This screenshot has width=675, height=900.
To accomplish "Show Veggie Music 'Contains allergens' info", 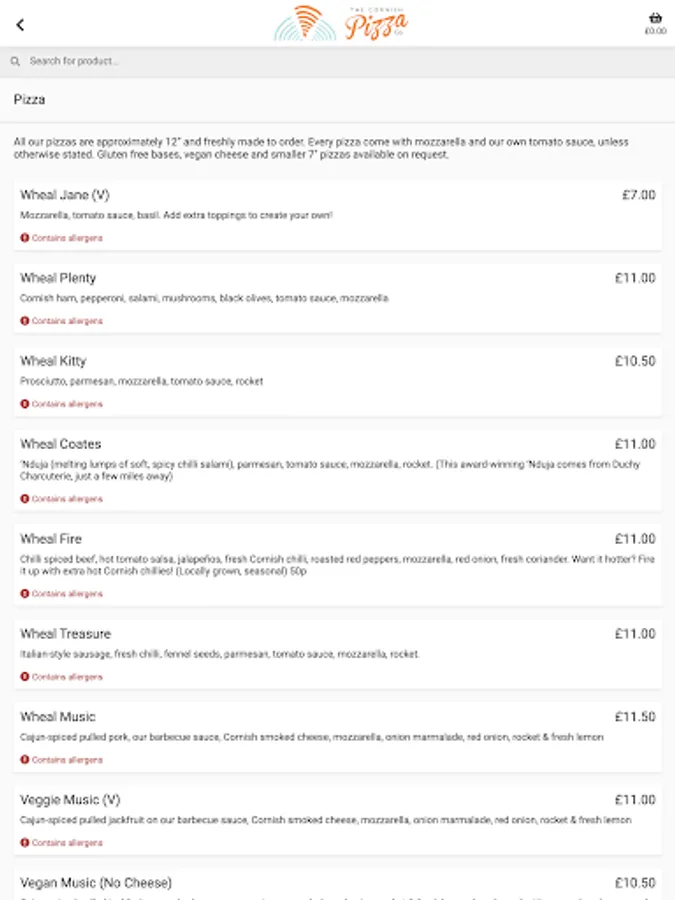I will 67,843.
